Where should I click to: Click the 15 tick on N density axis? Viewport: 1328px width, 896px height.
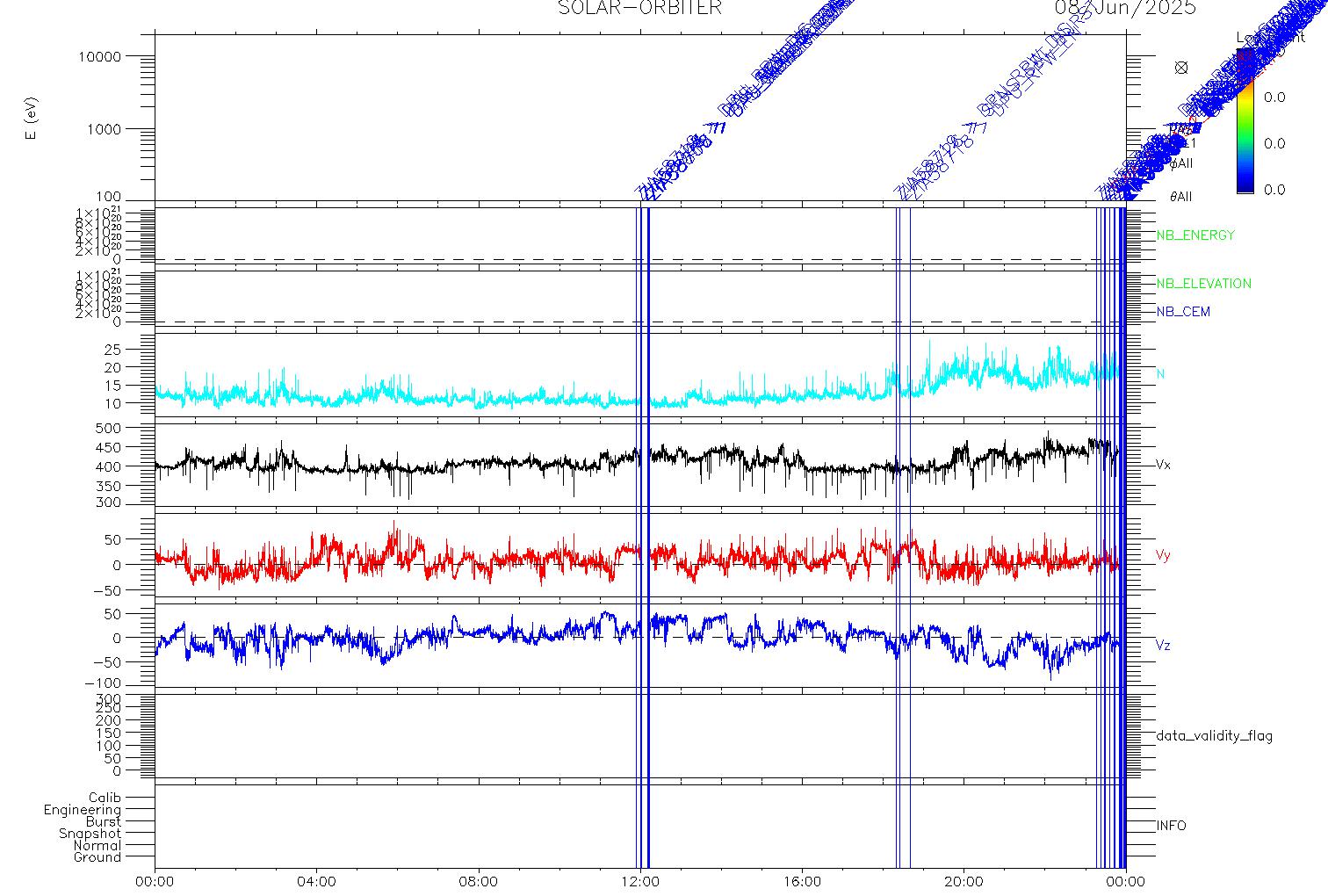click(x=112, y=387)
